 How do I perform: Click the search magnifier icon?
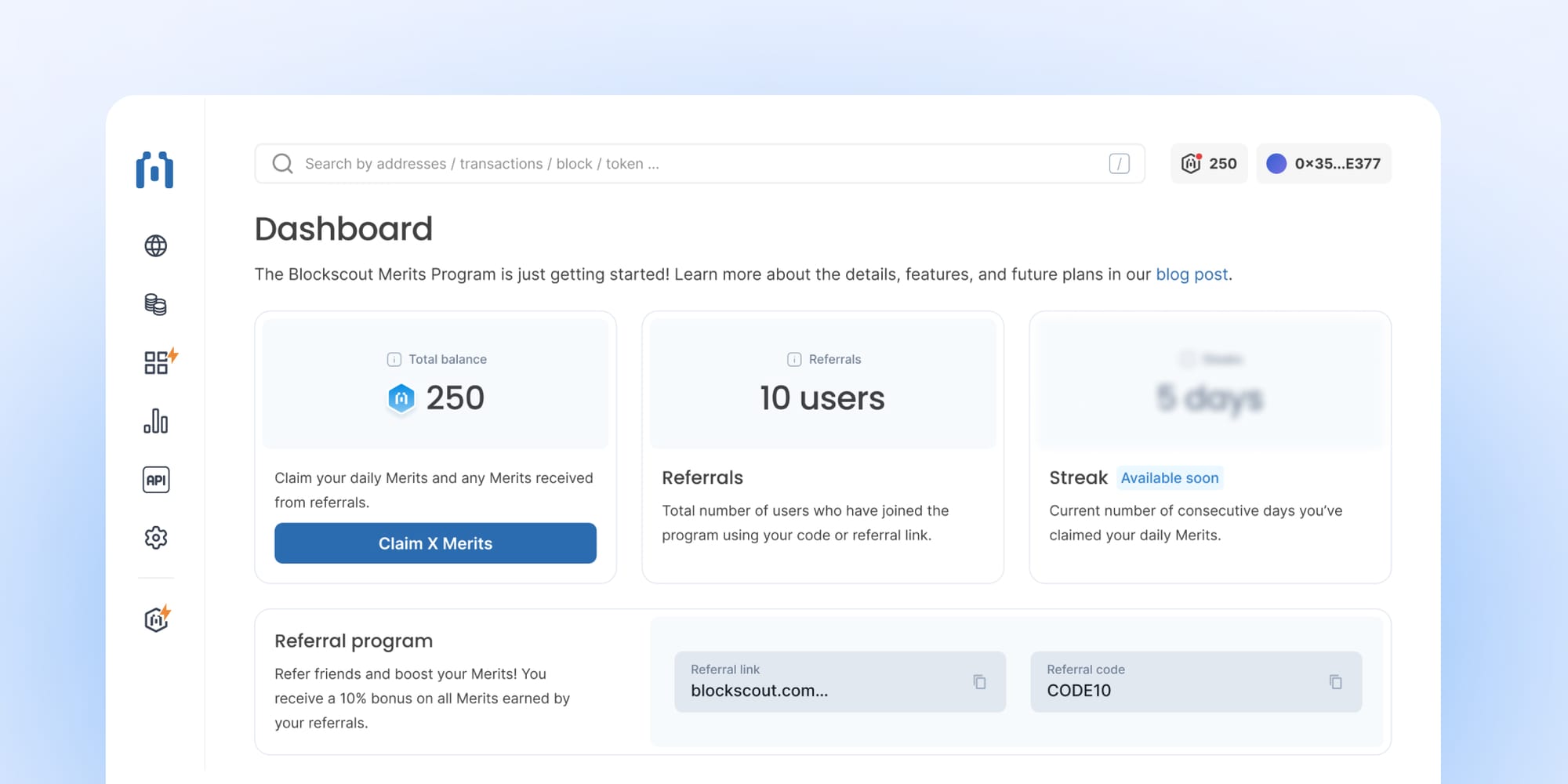[282, 163]
